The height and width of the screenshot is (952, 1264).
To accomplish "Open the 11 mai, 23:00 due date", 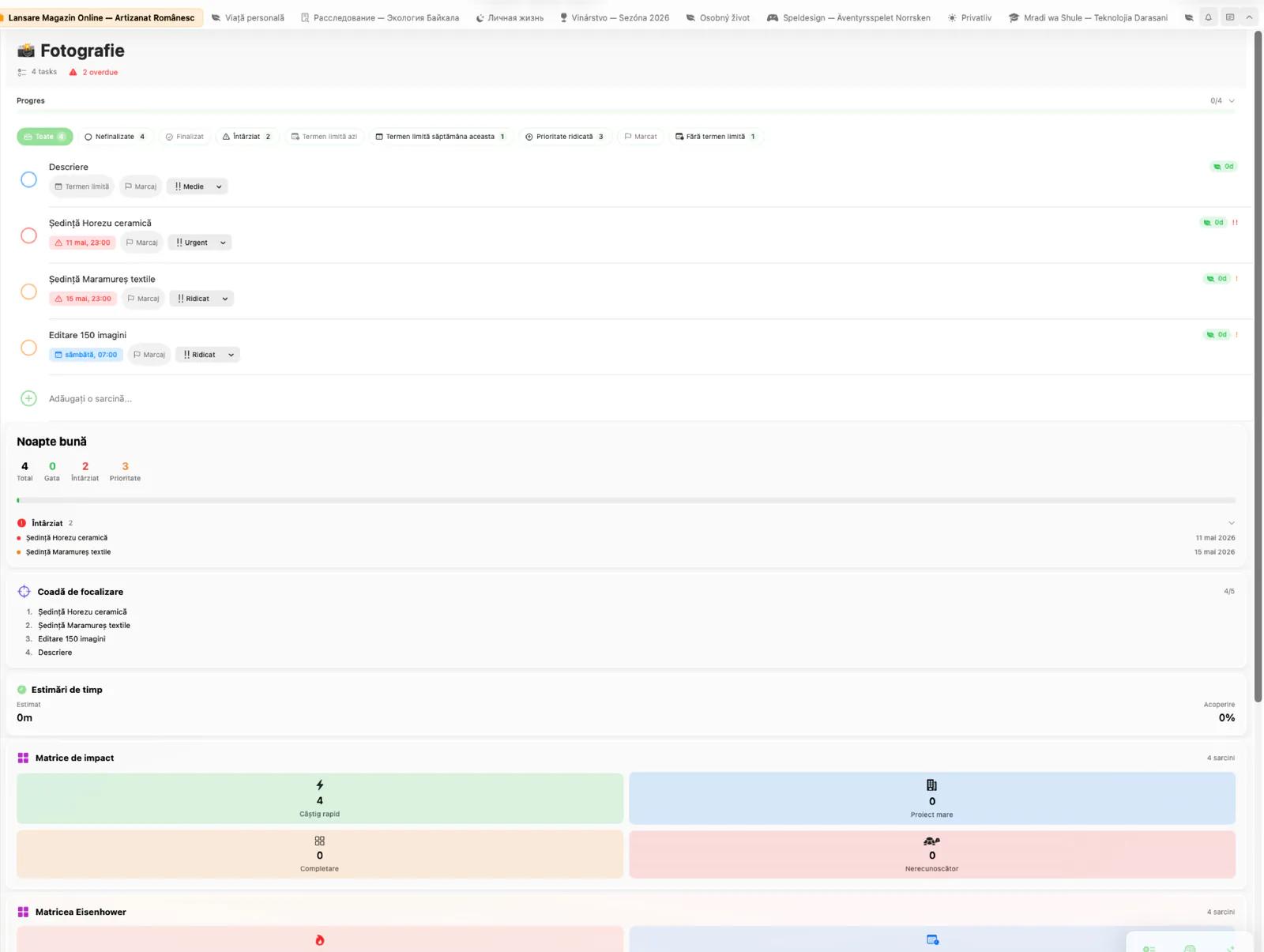I will click(x=82, y=243).
